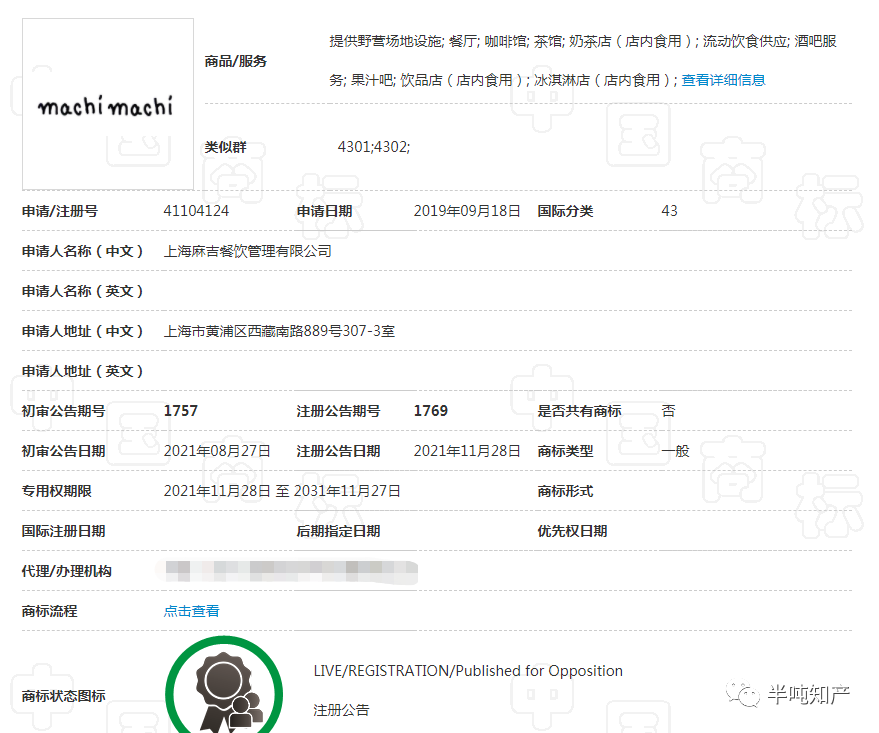The image size is (879, 733).
Task: Select preliminary announcement date 2021年08月27日
Action: (x=217, y=451)
